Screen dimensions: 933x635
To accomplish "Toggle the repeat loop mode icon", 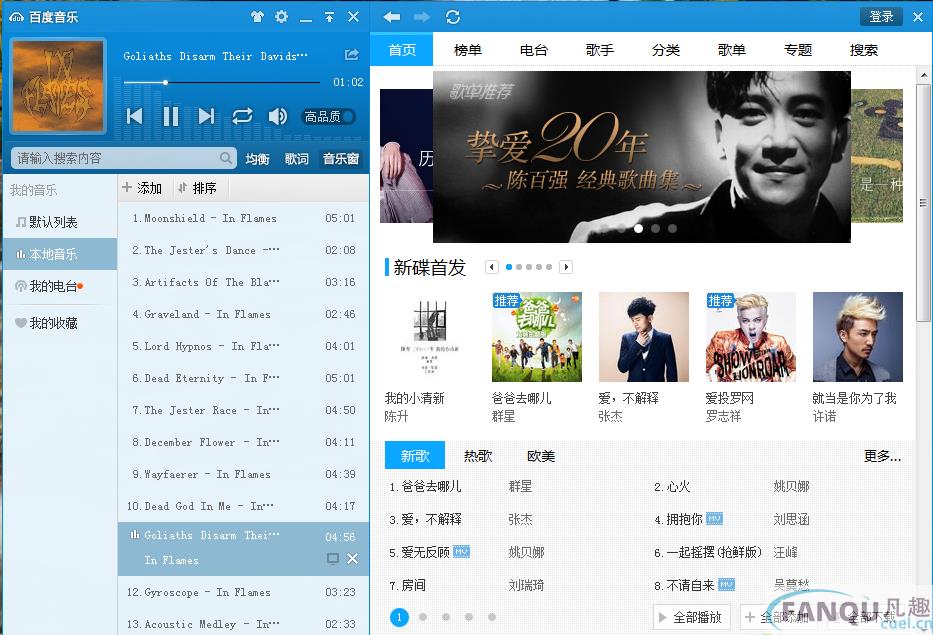I will pos(242,116).
